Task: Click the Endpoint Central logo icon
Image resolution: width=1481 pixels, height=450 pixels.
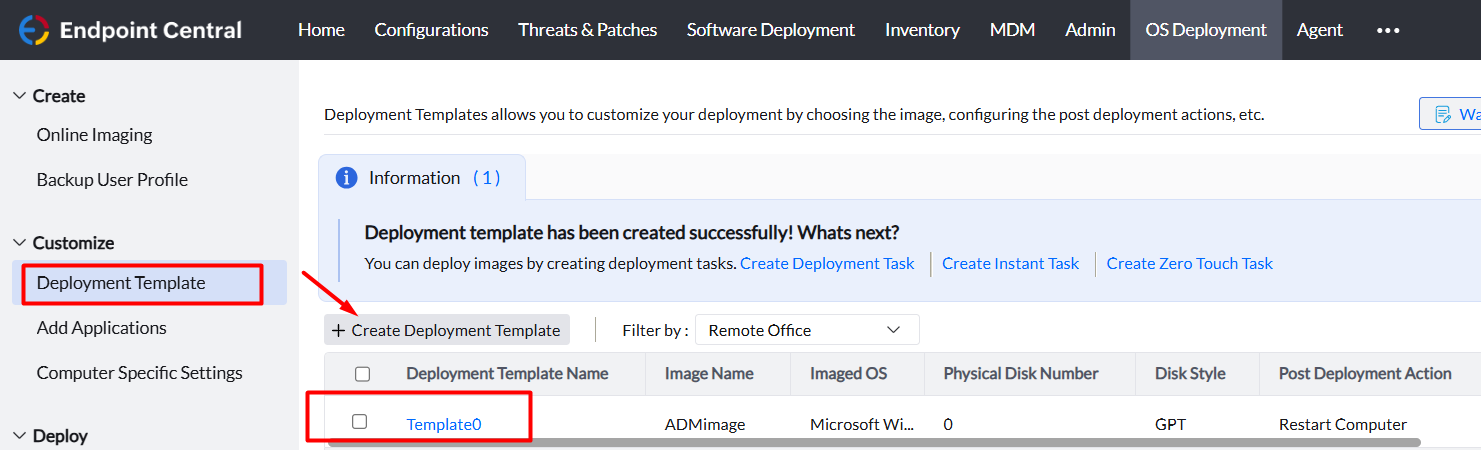Action: click(x=34, y=30)
